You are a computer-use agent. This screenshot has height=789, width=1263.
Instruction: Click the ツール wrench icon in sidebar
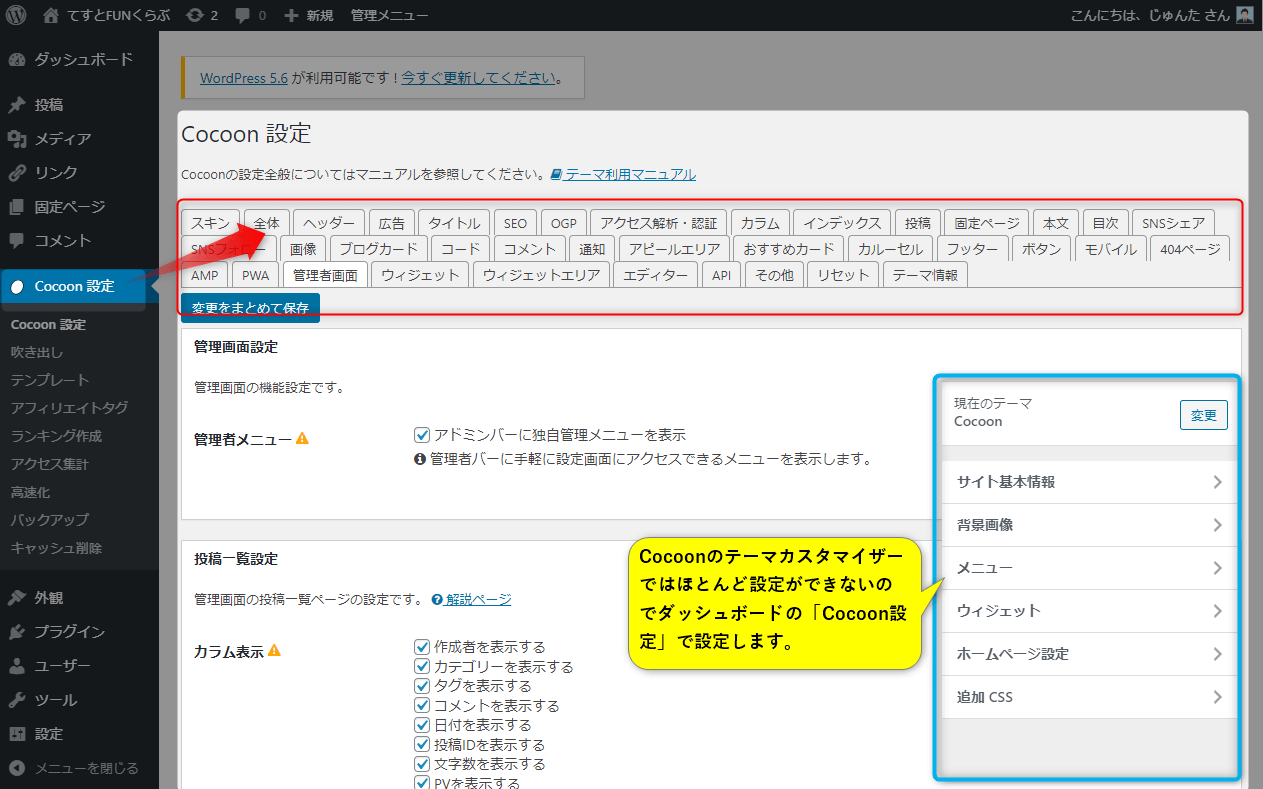click(x=17, y=700)
